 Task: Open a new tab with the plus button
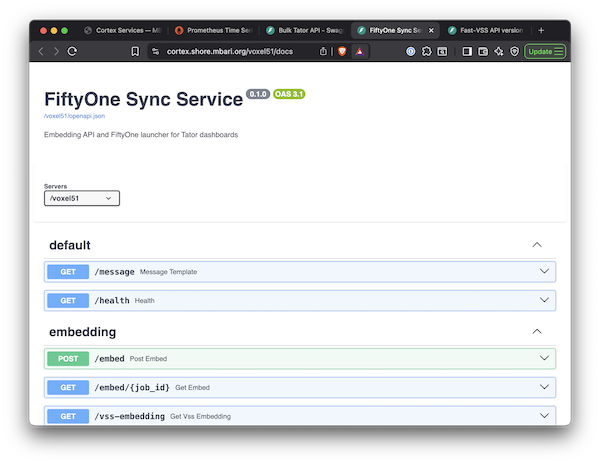(x=541, y=30)
